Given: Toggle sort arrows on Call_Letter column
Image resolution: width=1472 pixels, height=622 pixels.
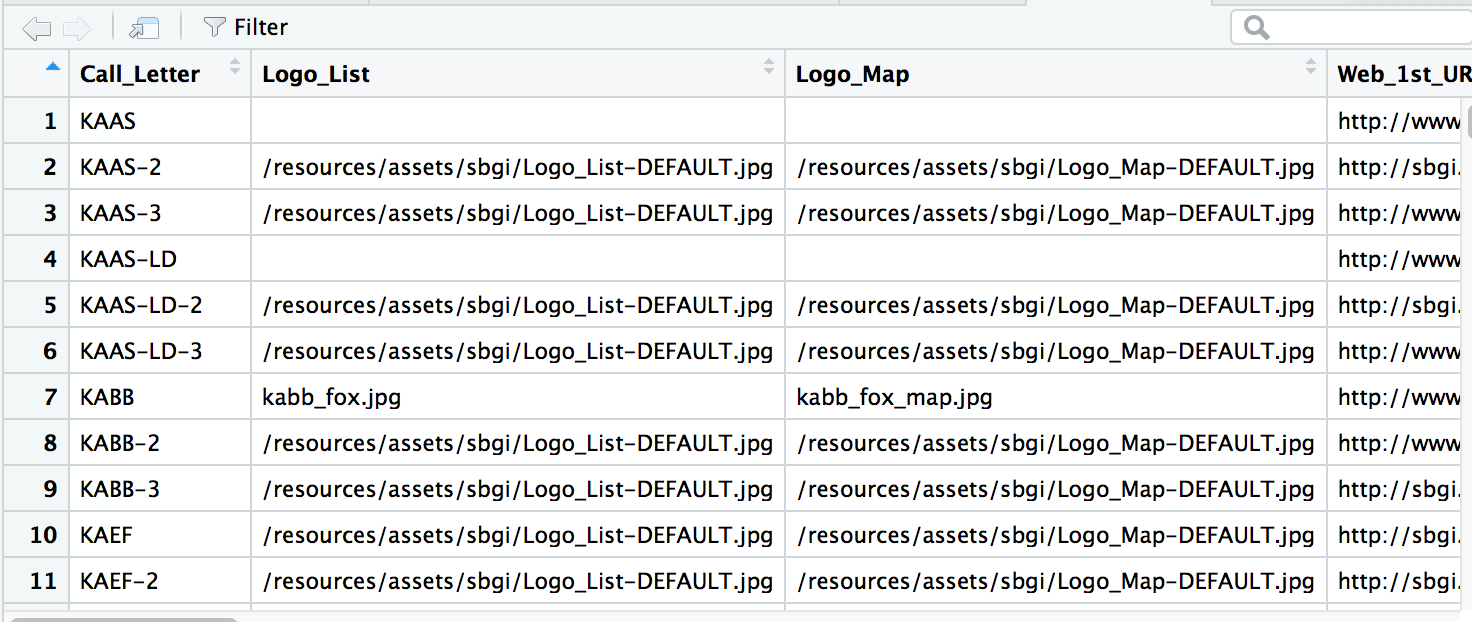Looking at the screenshot, I should pyautogui.click(x=235, y=67).
